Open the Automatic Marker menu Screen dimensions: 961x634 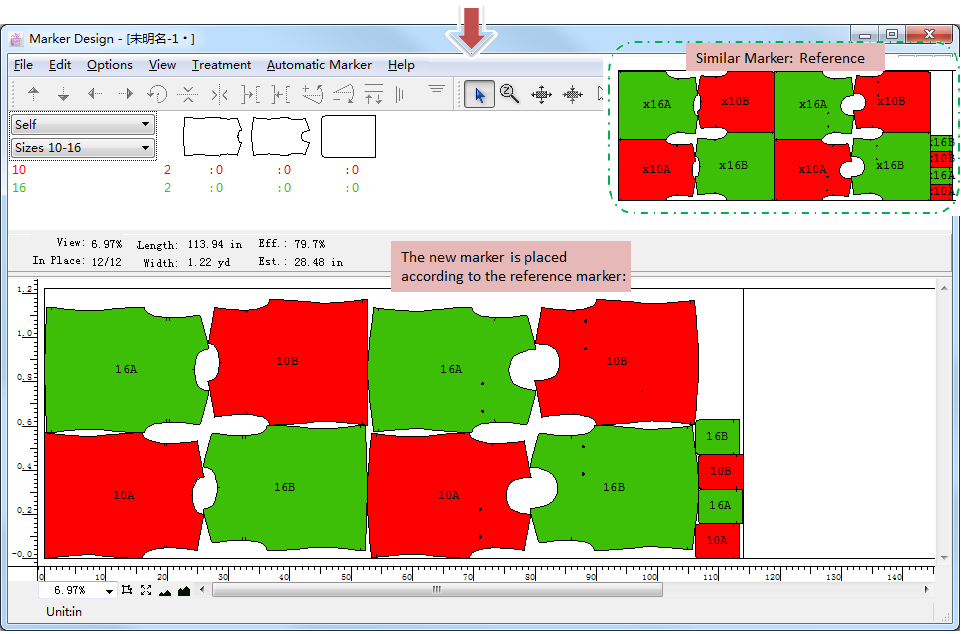pos(319,65)
